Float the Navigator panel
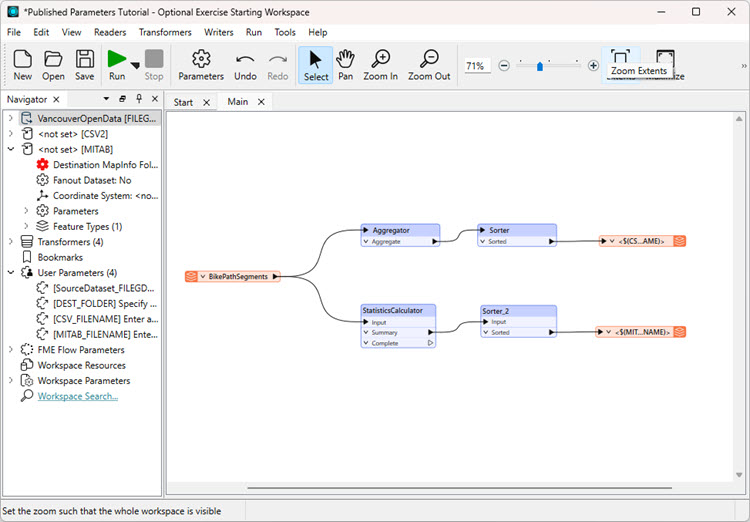 tap(122, 99)
